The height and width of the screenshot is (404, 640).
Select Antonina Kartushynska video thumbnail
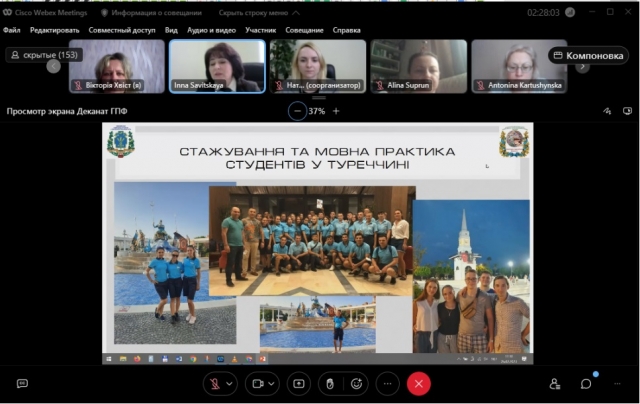pos(519,66)
